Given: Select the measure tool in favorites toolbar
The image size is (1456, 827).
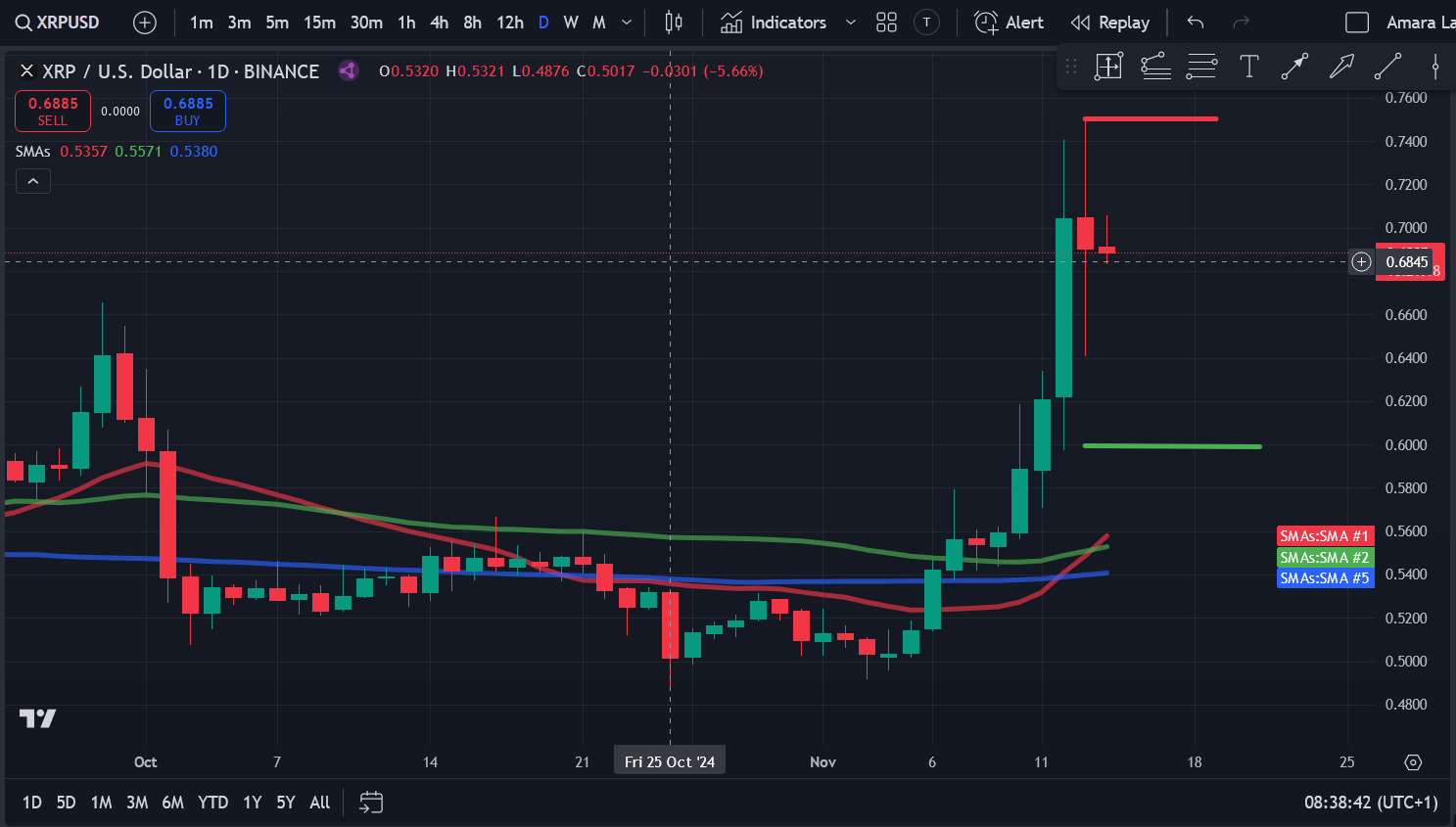Looking at the screenshot, I should click(x=1108, y=67).
